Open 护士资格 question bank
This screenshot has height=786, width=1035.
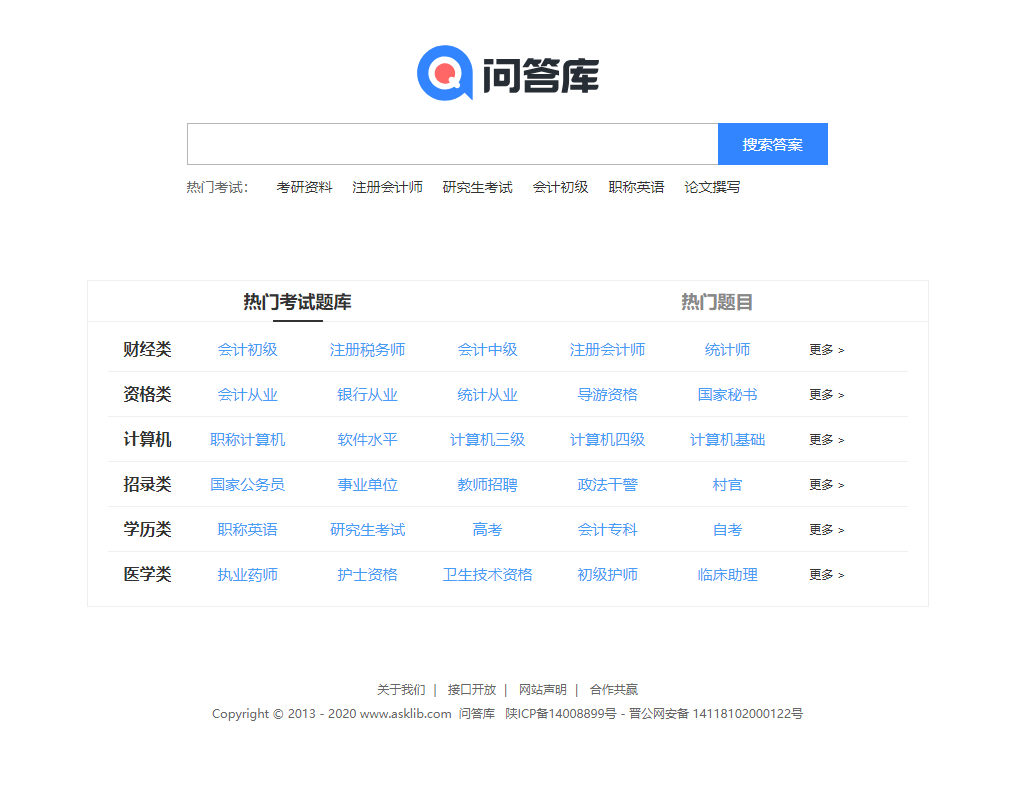tap(368, 575)
